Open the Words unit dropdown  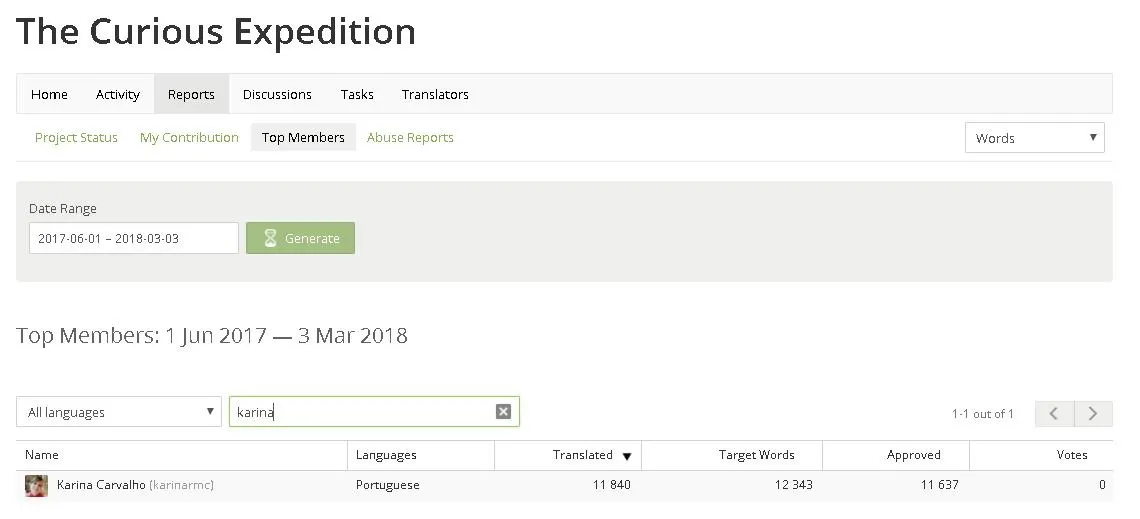(1035, 137)
